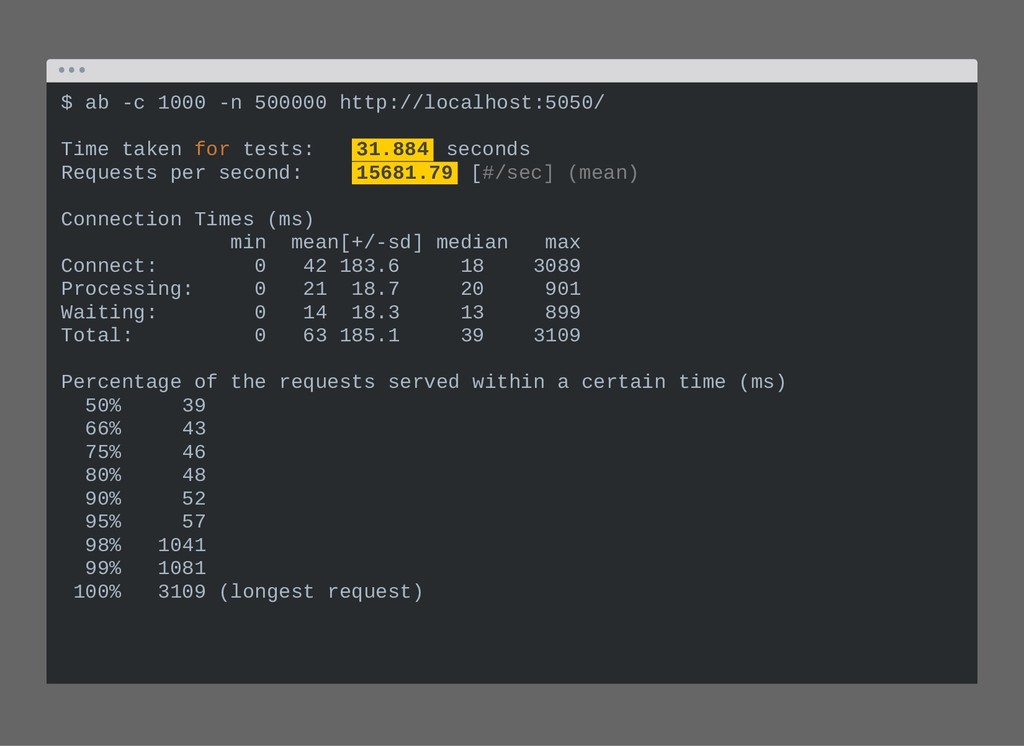Click the 95% percentile row
The width and height of the screenshot is (1024, 746).
coord(145,521)
